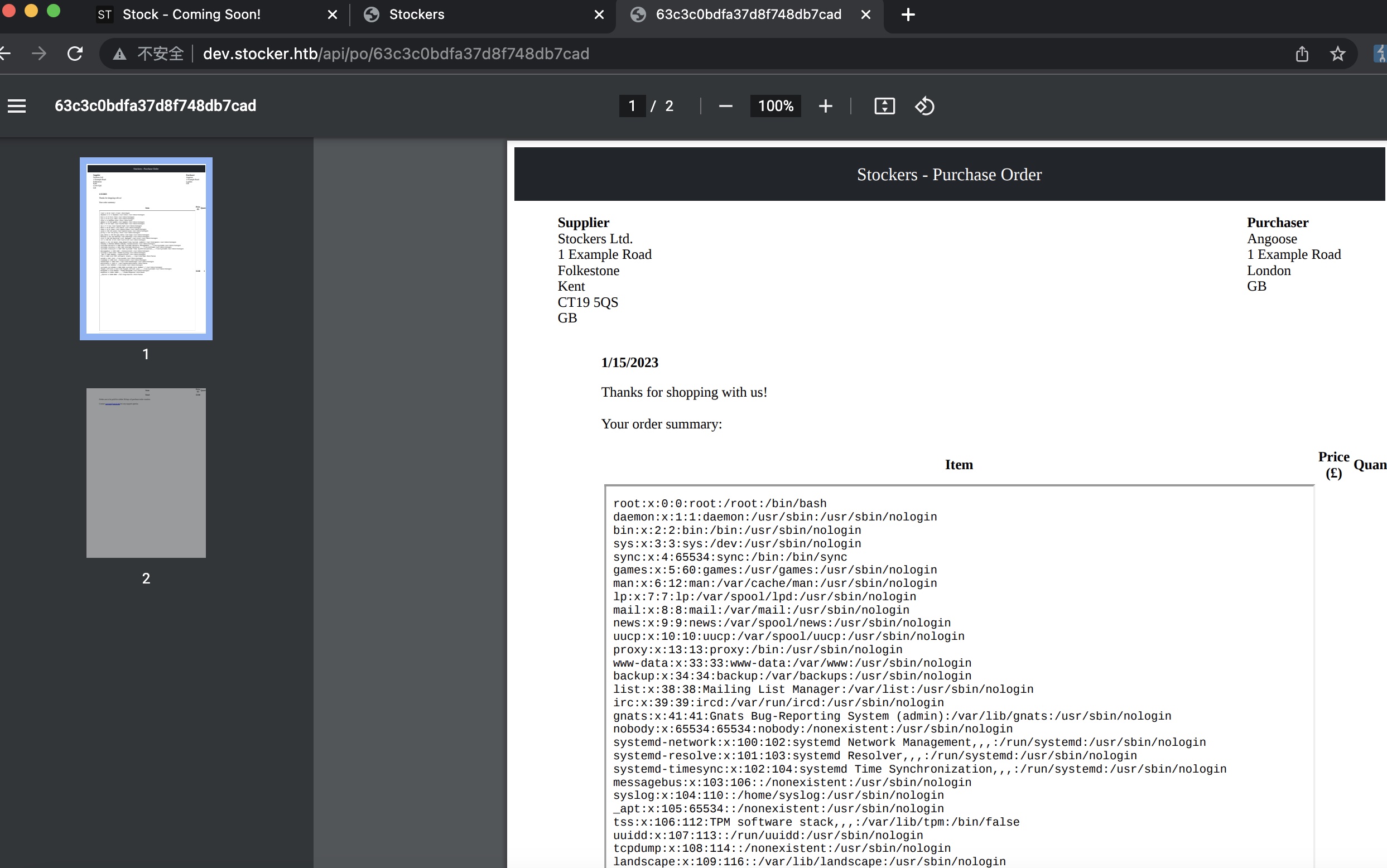Image resolution: width=1387 pixels, height=868 pixels.
Task: Bookmark this page with the star
Action: tap(1337, 54)
